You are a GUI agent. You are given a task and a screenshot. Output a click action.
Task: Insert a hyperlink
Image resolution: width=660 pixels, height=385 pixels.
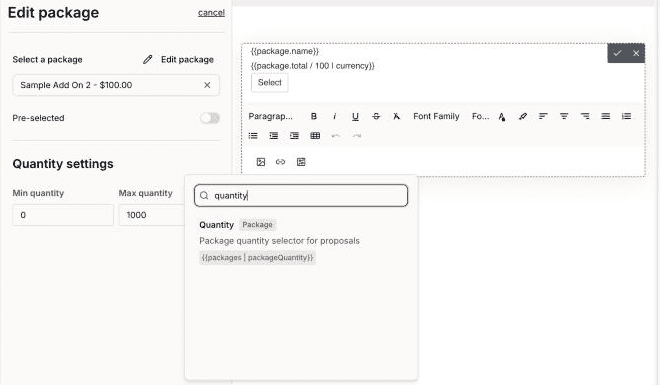(280, 162)
